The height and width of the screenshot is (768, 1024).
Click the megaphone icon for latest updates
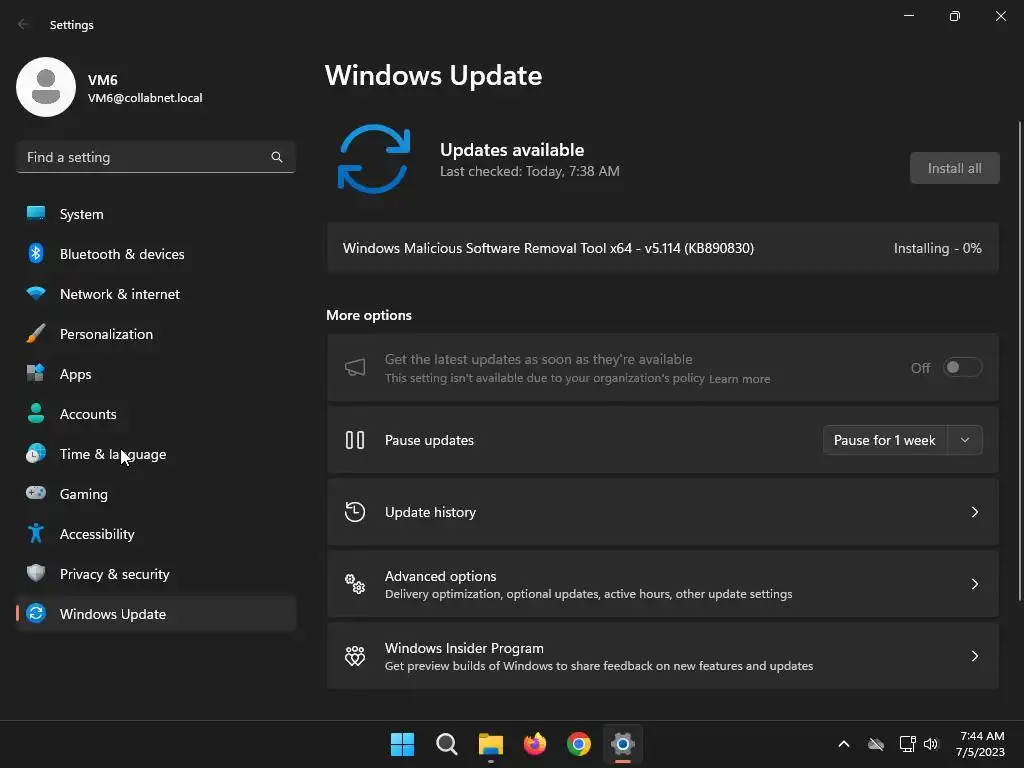point(355,368)
